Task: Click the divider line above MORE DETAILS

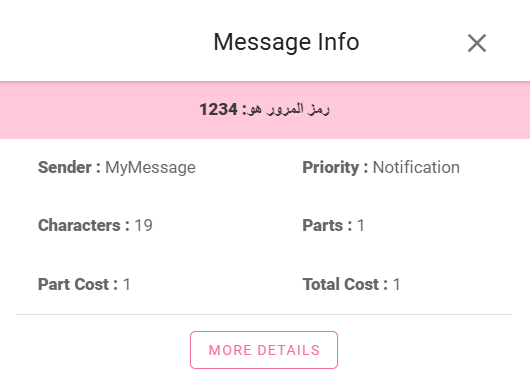Action: click(x=264, y=314)
